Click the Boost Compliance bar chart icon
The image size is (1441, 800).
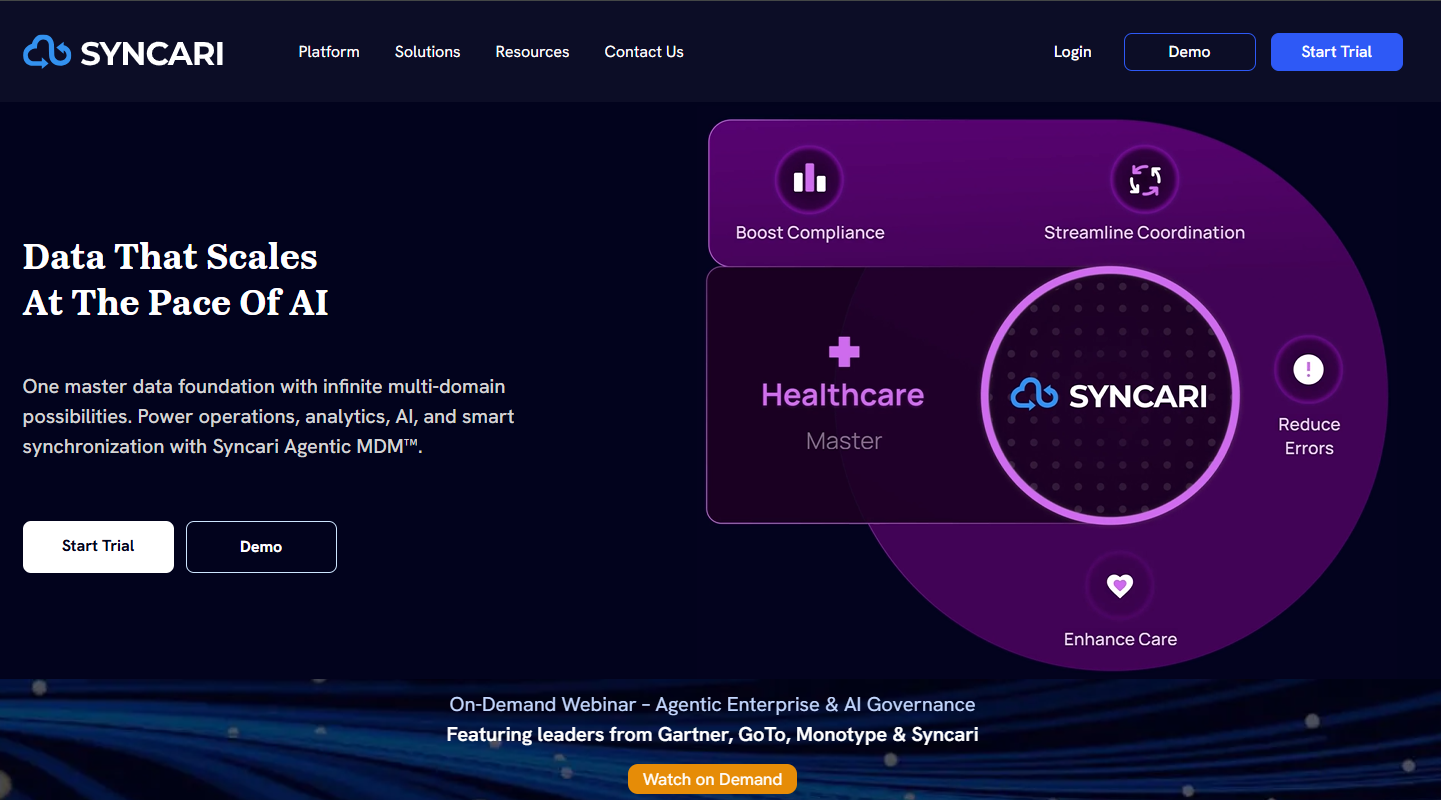pos(809,180)
